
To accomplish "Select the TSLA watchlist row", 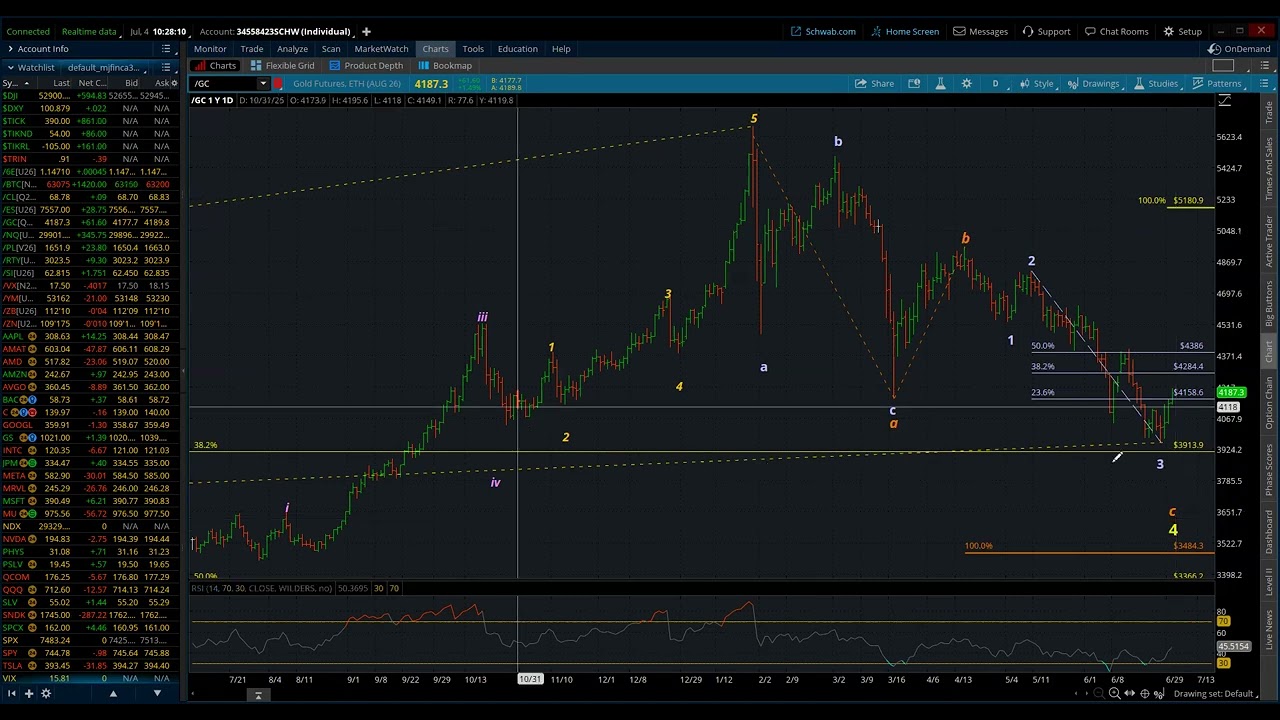I will pyautogui.click(x=90, y=665).
